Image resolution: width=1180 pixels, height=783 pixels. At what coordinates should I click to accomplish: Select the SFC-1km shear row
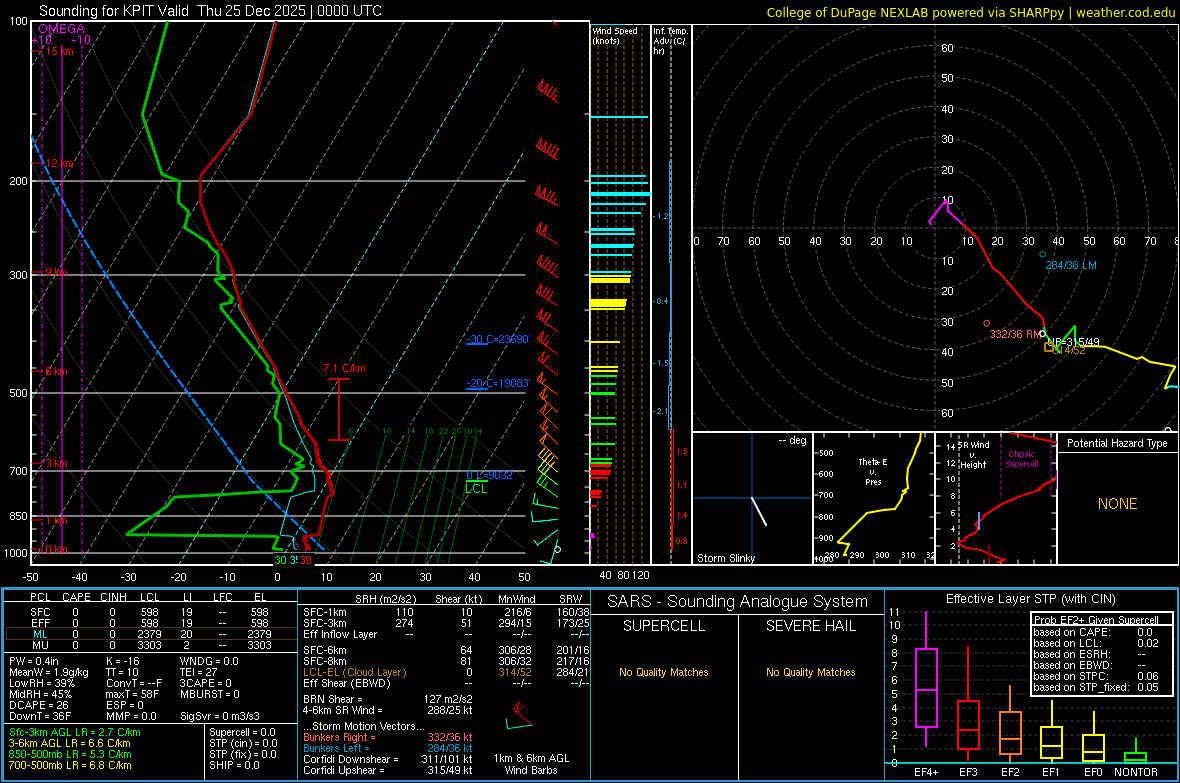[446, 612]
